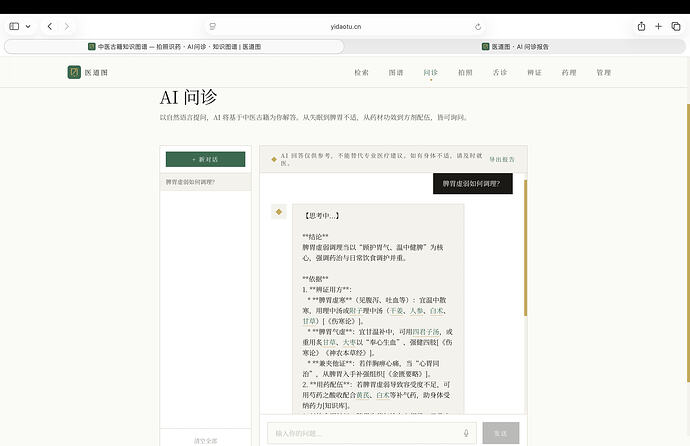Open the 附子 herb link

356,311
